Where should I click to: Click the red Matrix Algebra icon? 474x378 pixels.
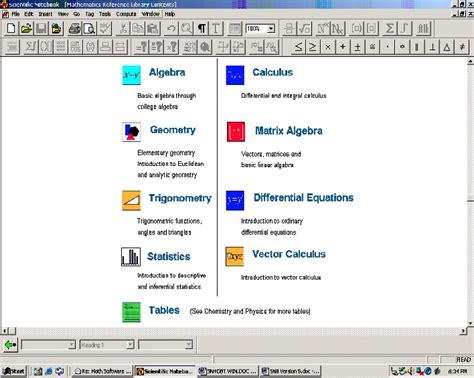click(236, 132)
